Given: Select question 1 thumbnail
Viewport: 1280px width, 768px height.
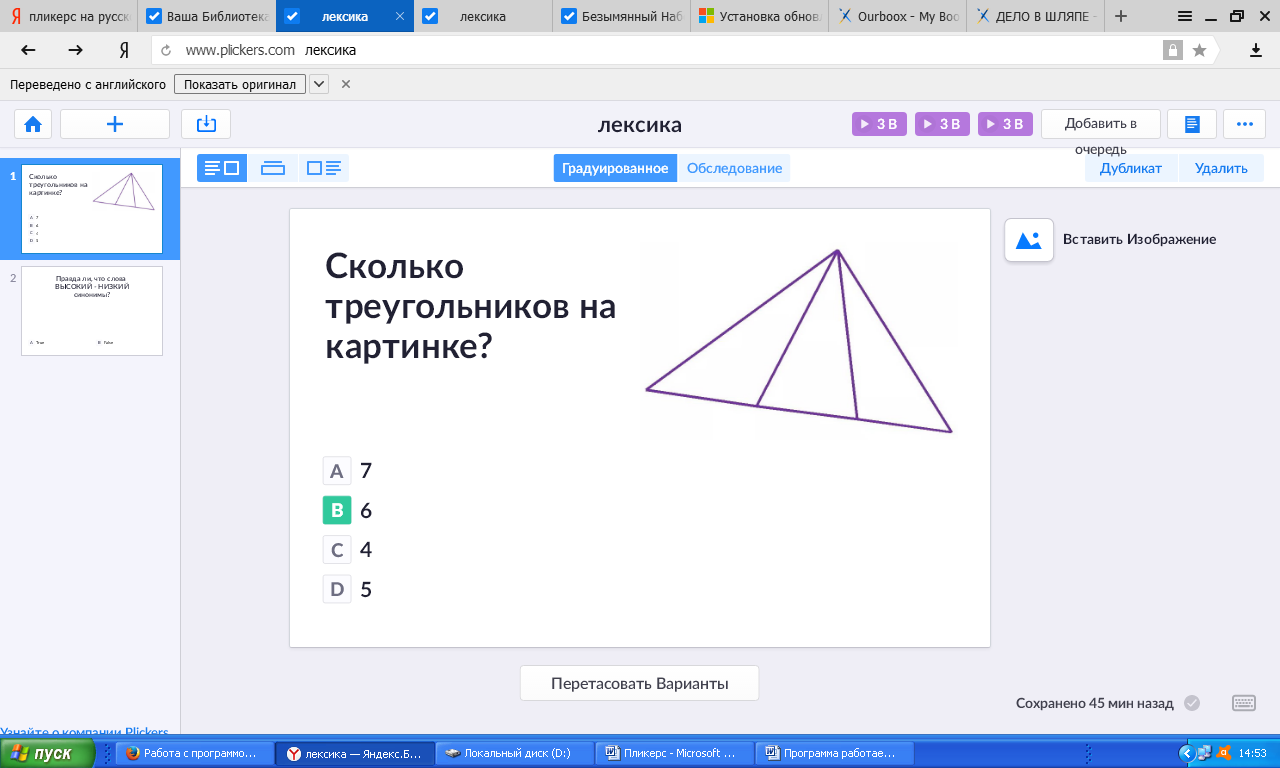Looking at the screenshot, I should [92, 209].
